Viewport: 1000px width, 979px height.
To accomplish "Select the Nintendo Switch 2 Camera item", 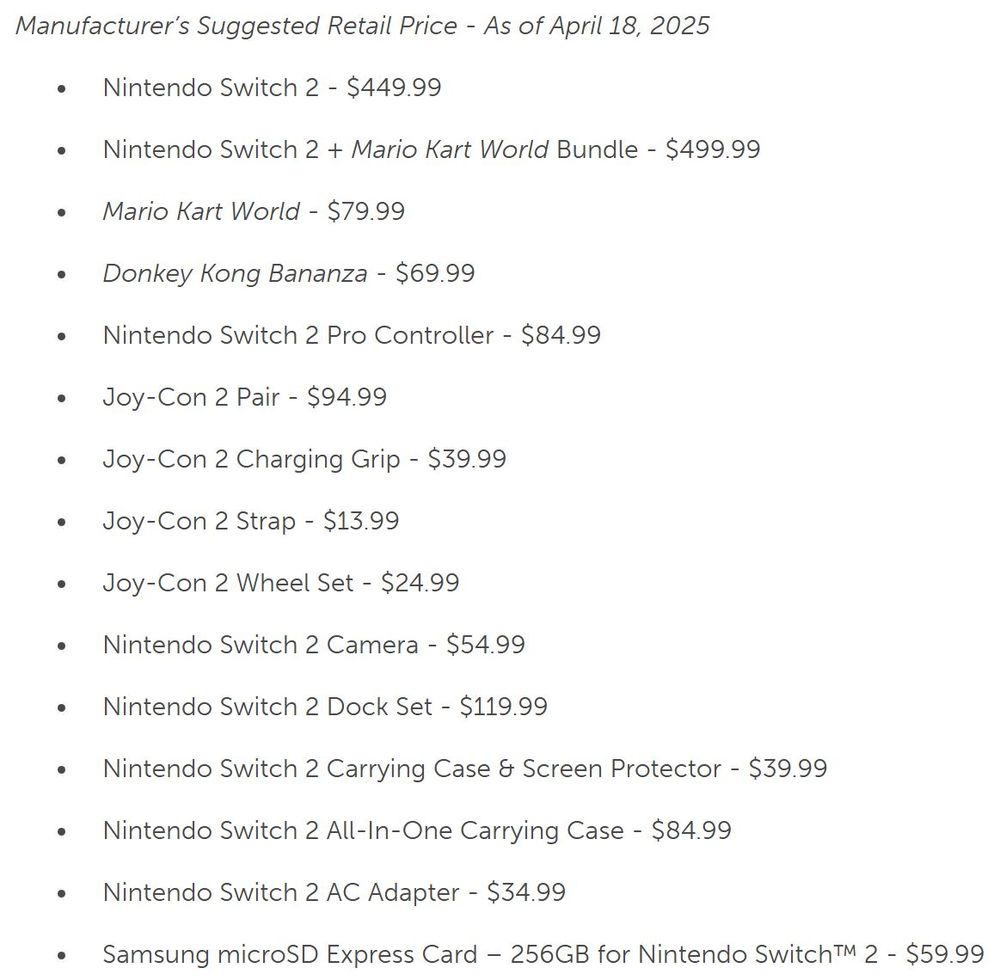I will pyautogui.click(x=314, y=644).
